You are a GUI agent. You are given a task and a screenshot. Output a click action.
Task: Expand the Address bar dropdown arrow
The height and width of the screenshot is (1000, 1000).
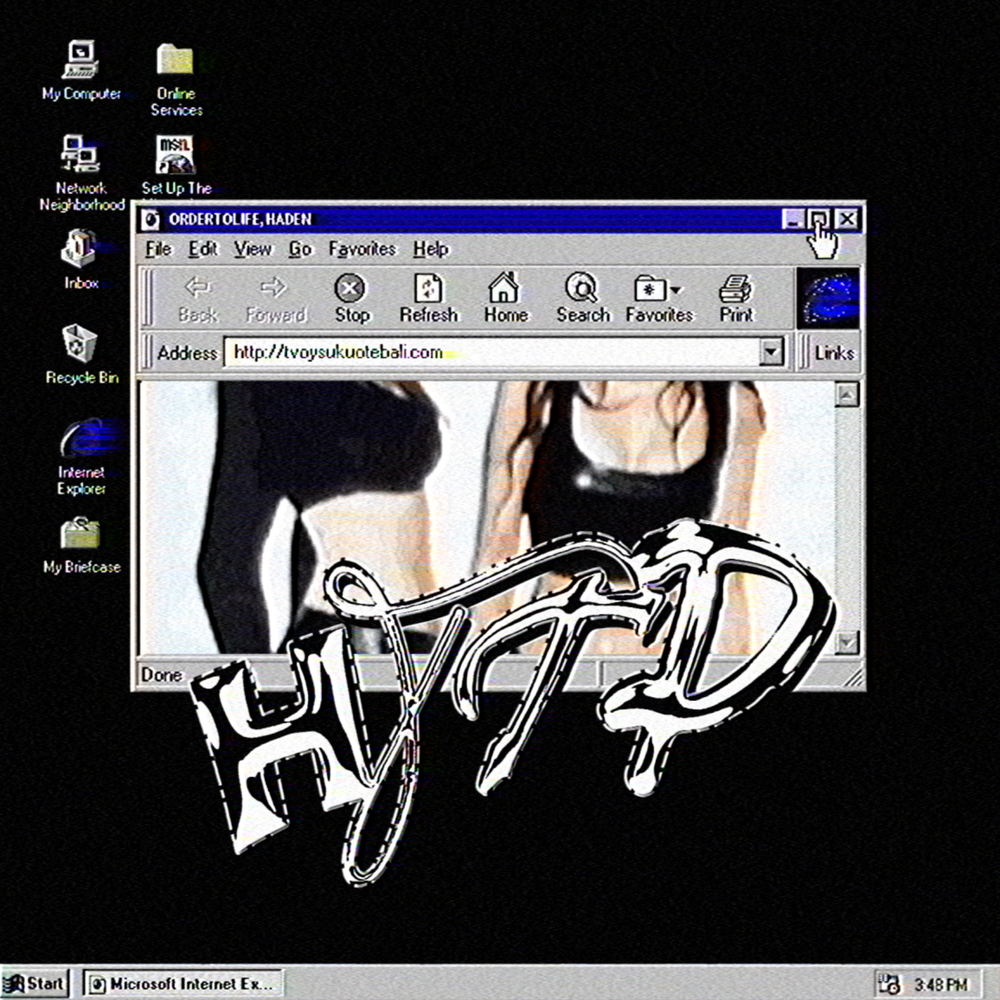[x=771, y=352]
